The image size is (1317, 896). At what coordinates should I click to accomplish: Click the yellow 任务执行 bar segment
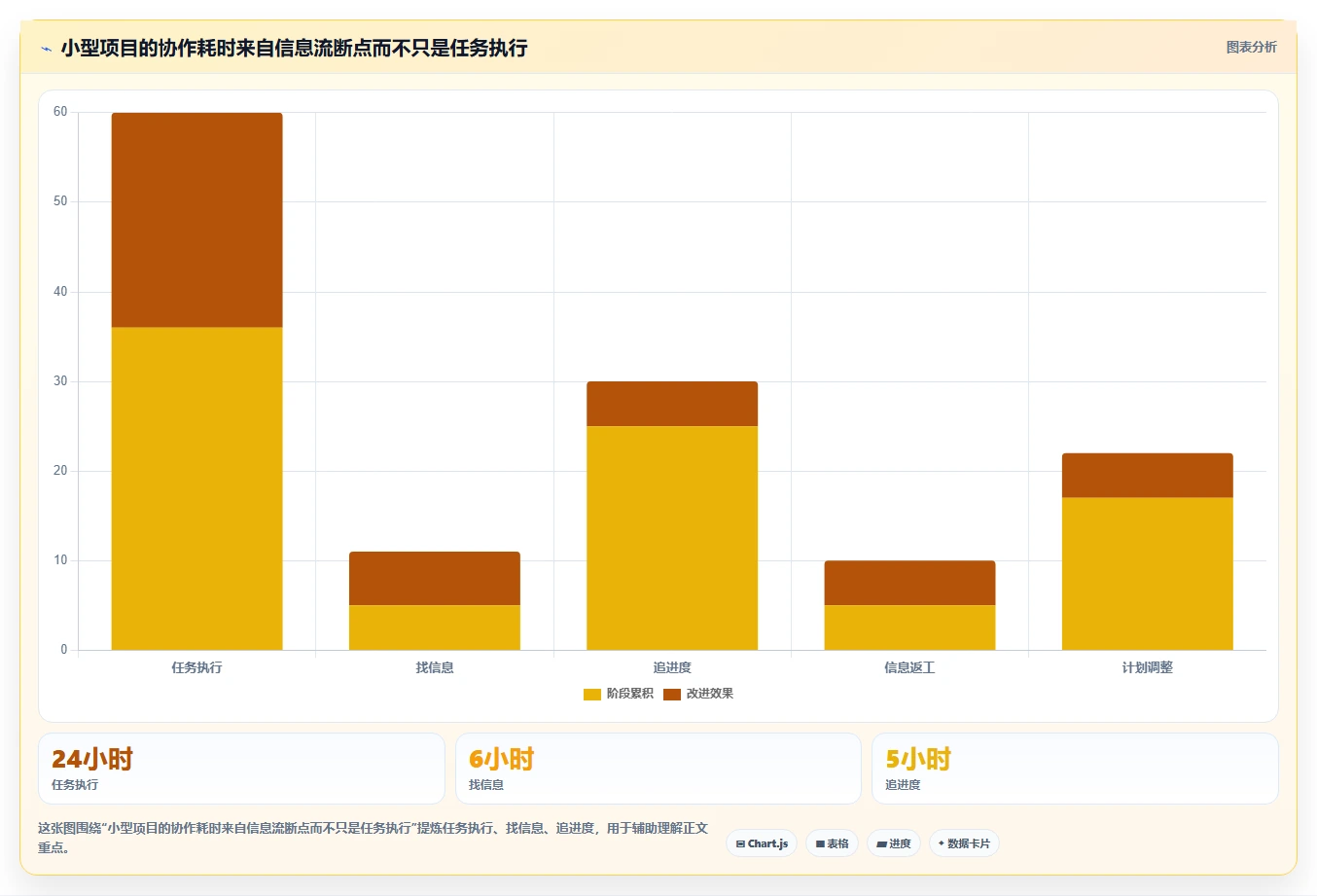(197, 488)
